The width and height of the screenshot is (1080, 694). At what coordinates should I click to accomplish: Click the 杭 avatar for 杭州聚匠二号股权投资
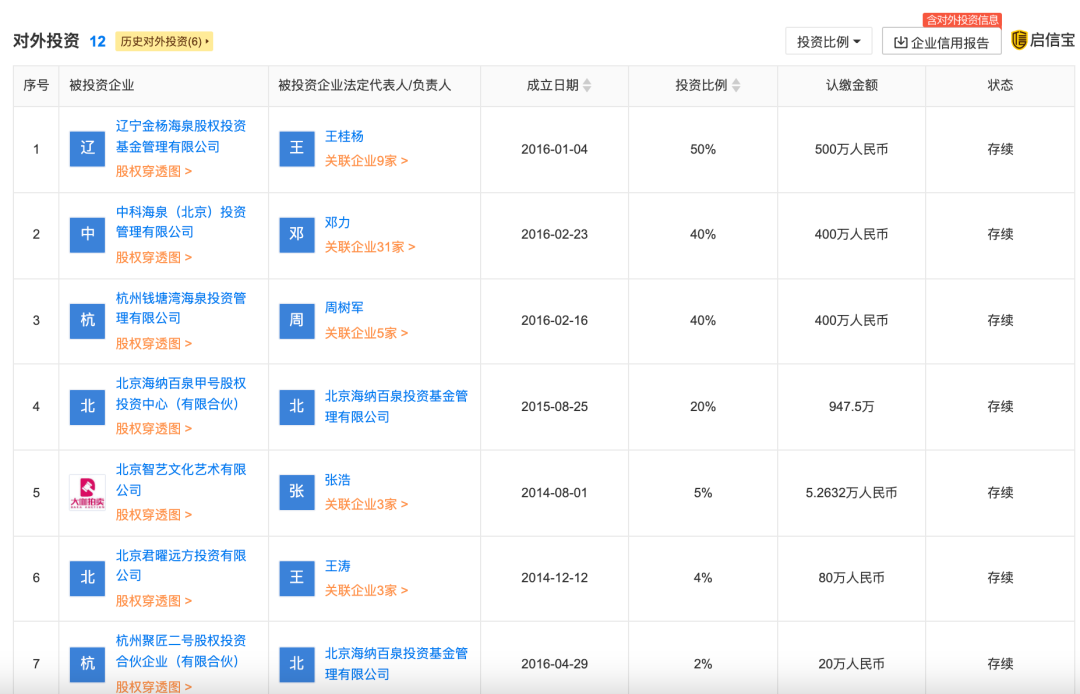click(x=87, y=664)
